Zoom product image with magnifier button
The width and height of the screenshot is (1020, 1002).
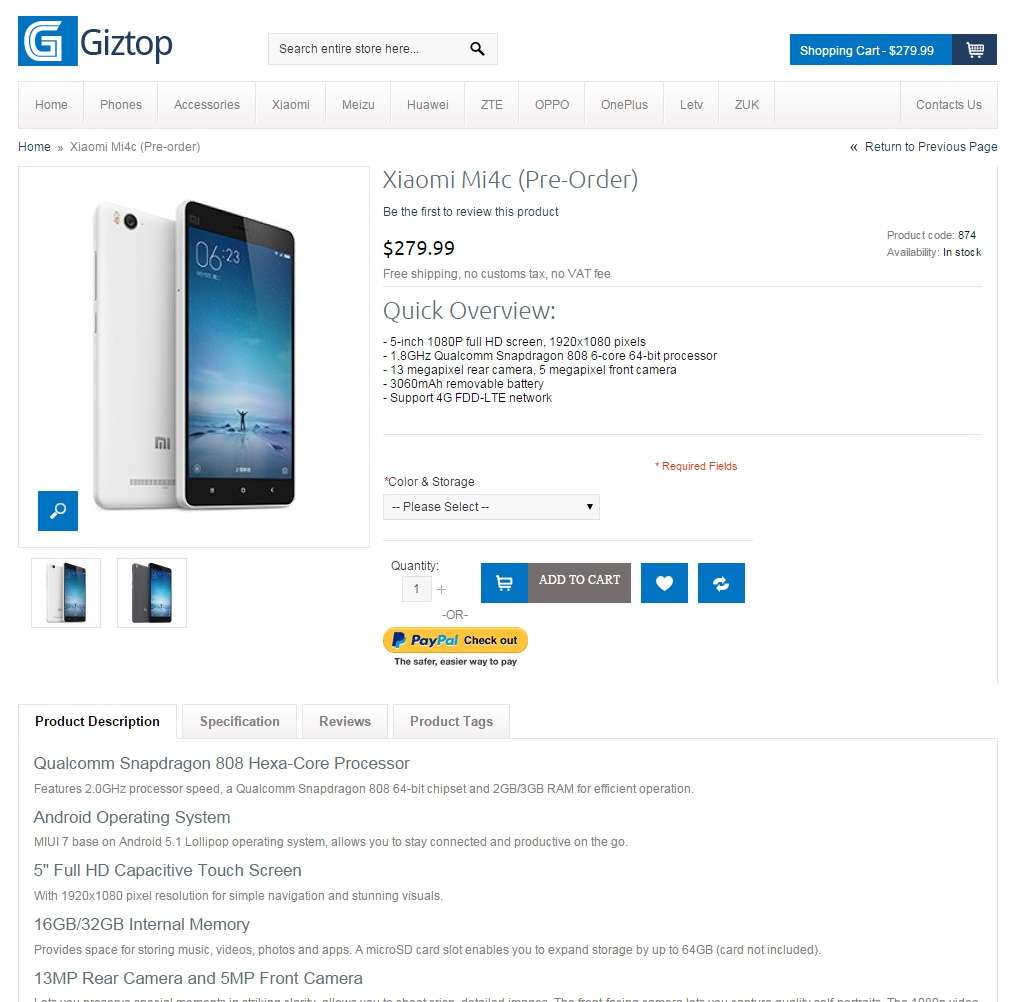tap(58, 511)
